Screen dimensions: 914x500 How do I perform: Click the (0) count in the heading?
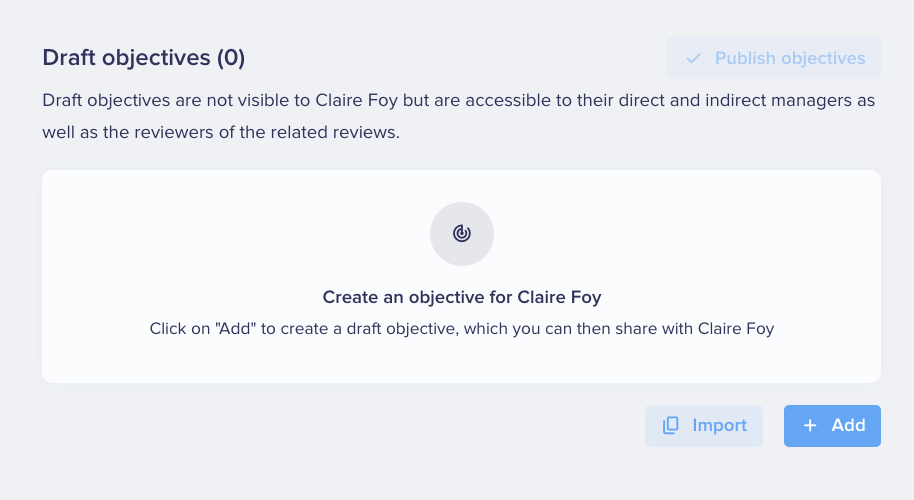tap(231, 58)
